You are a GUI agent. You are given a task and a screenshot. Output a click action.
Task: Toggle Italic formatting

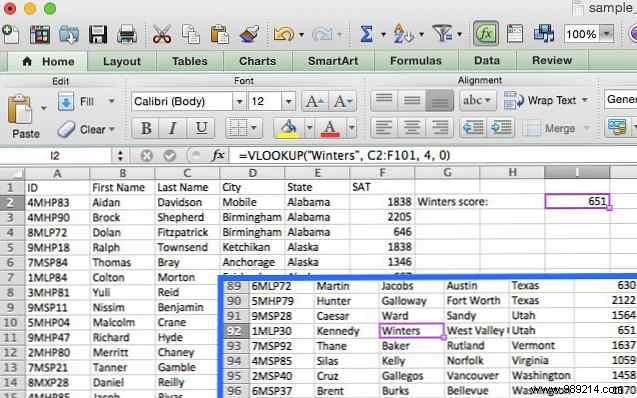pos(172,128)
